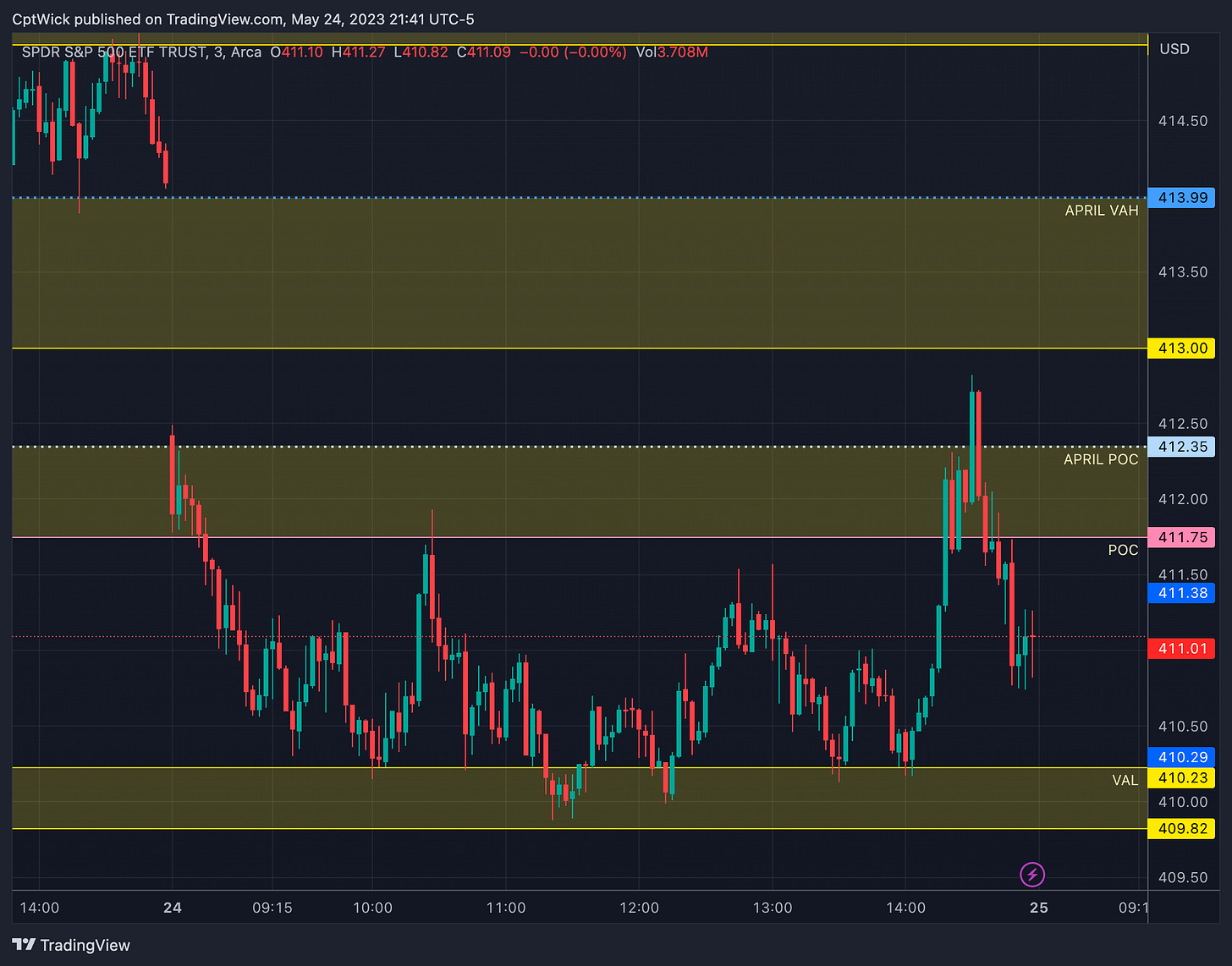Click the blue 411.38 price label
The height and width of the screenshot is (966, 1232).
coord(1181,593)
